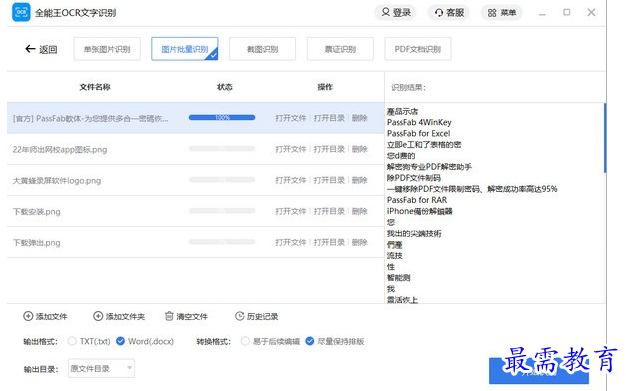This screenshot has height=391, width=626.
Task: Open file for 22年师出网校app图标.png
Action: pyautogui.click(x=291, y=149)
